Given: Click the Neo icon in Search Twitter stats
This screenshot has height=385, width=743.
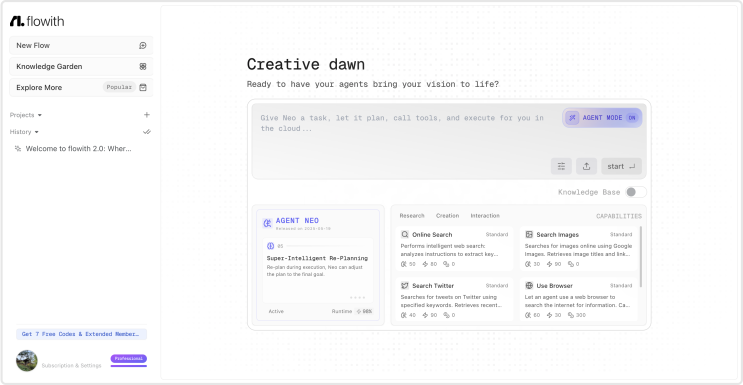Looking at the screenshot, I should tap(404, 315).
